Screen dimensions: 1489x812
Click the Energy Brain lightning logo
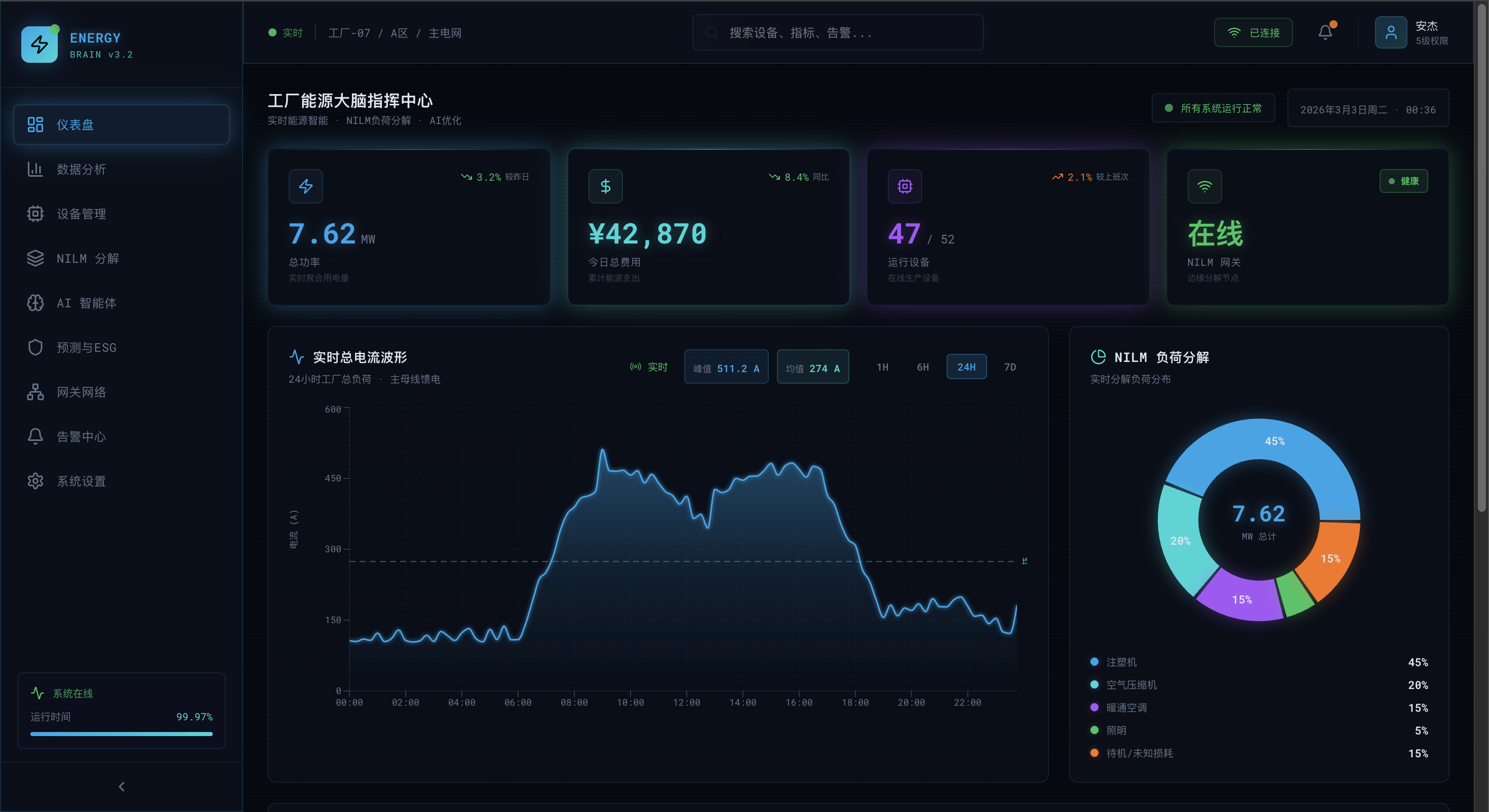pos(40,45)
